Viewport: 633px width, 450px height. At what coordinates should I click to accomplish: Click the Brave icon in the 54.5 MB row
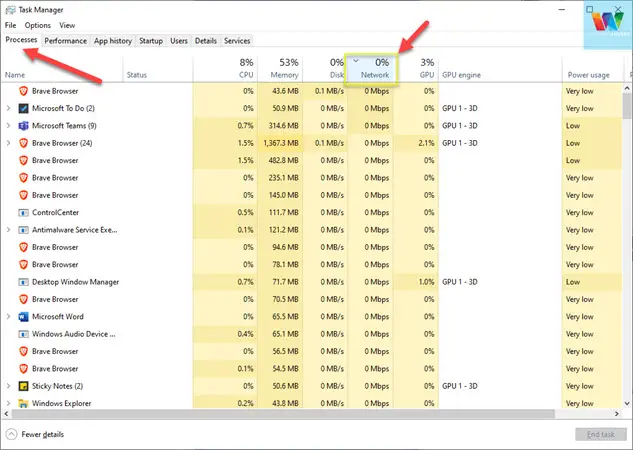(x=23, y=368)
